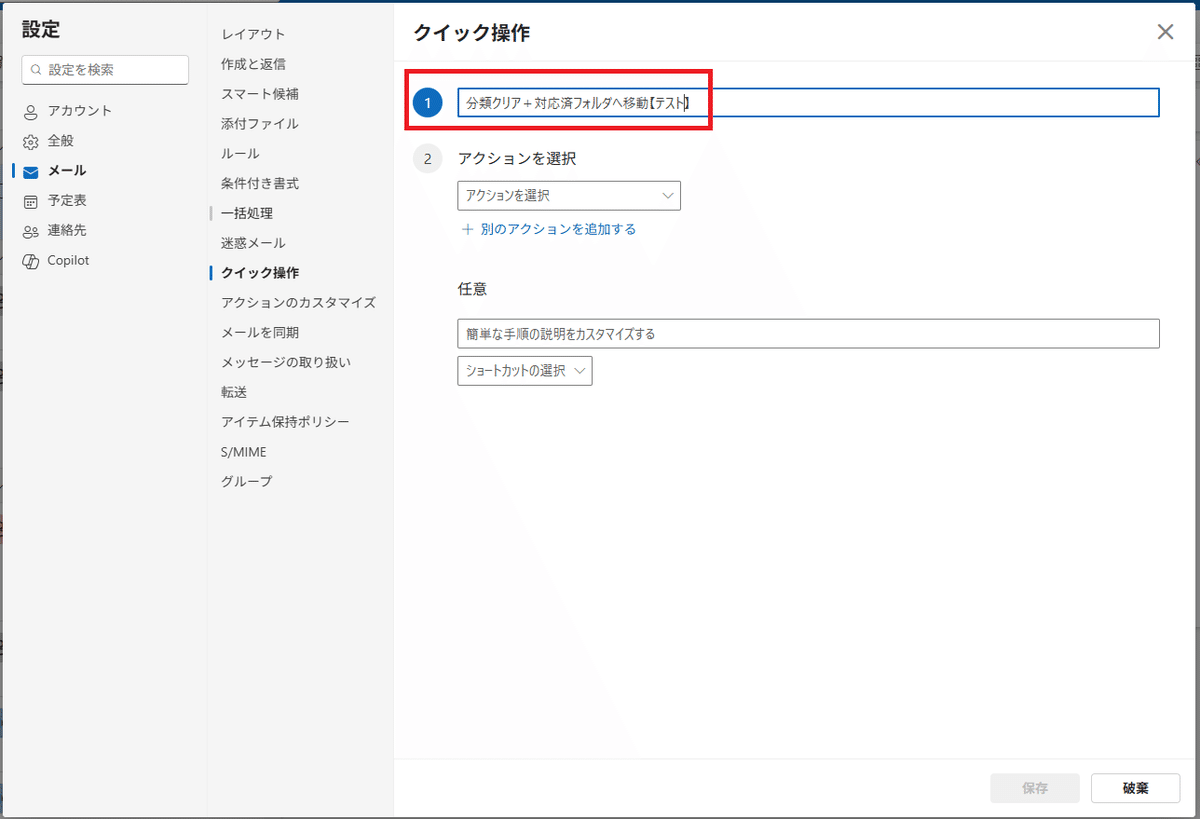Click the magnifier in the settings search box
This screenshot has width=1200, height=819.
click(34, 70)
